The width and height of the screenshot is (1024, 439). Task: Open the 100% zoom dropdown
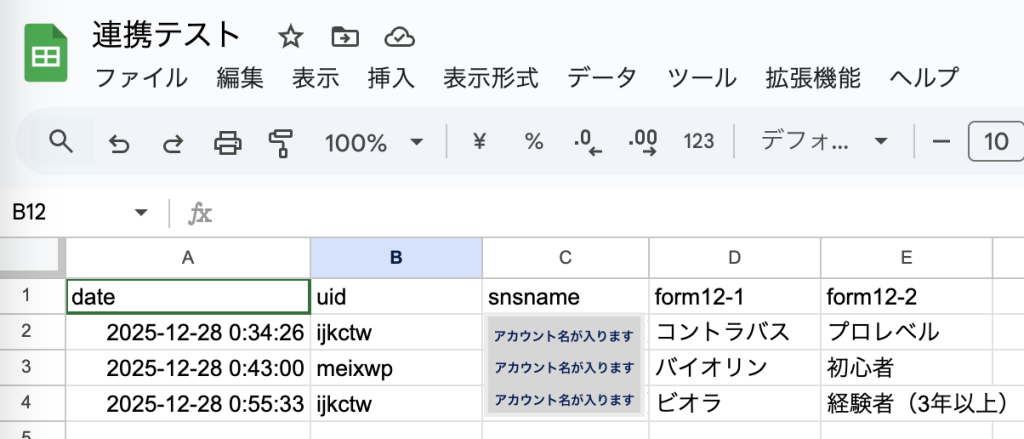pyautogui.click(x=374, y=142)
